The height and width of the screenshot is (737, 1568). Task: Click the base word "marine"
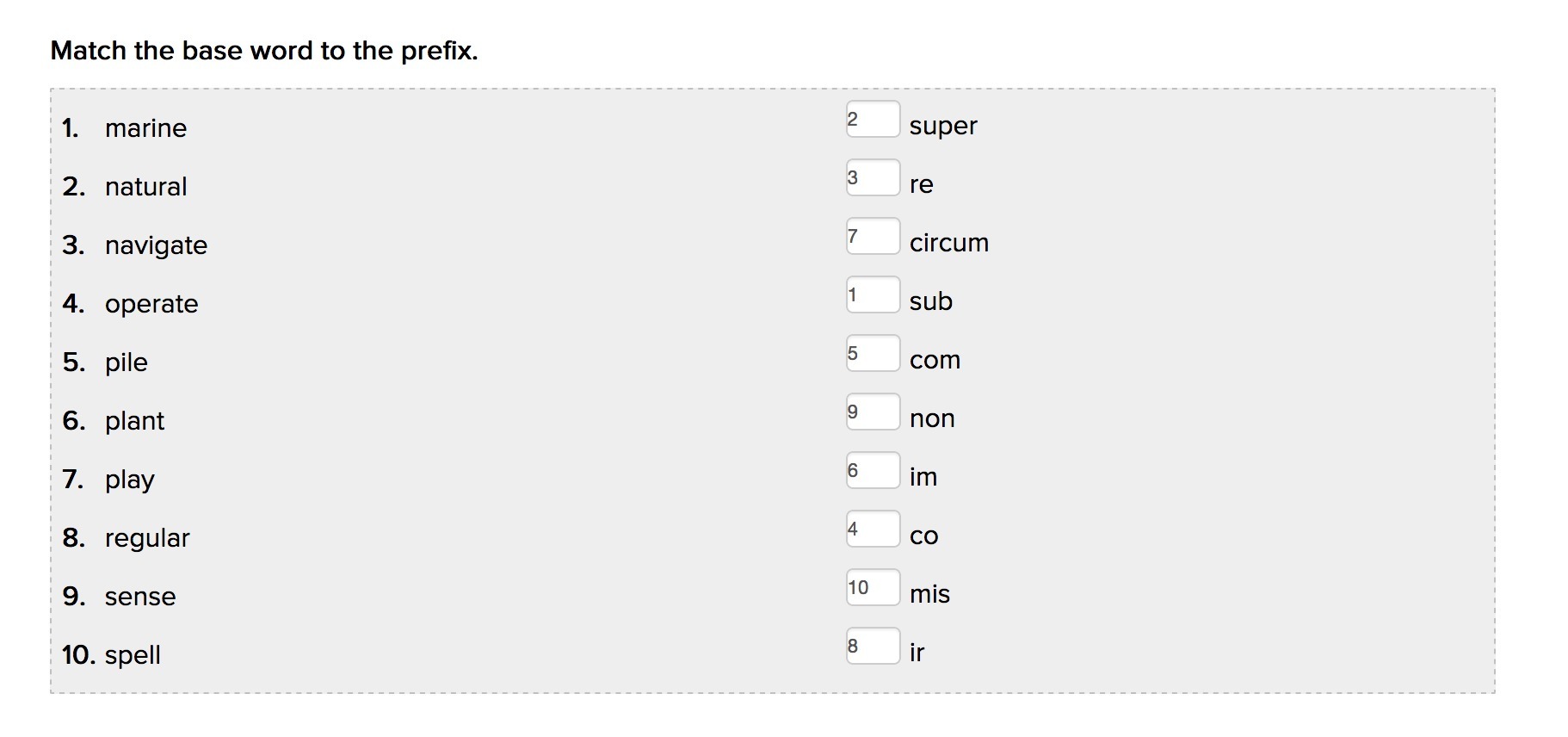point(145,128)
